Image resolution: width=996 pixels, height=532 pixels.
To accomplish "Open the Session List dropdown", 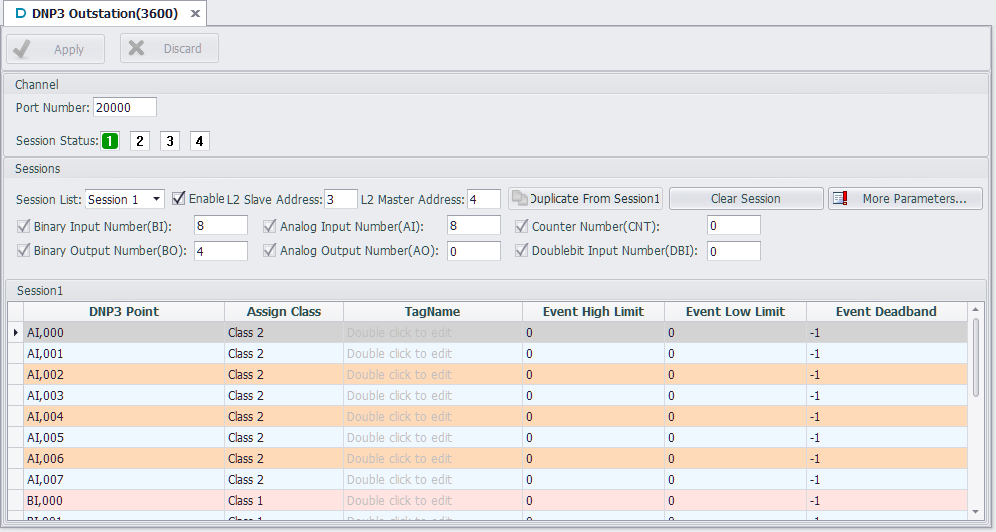I will point(157,199).
